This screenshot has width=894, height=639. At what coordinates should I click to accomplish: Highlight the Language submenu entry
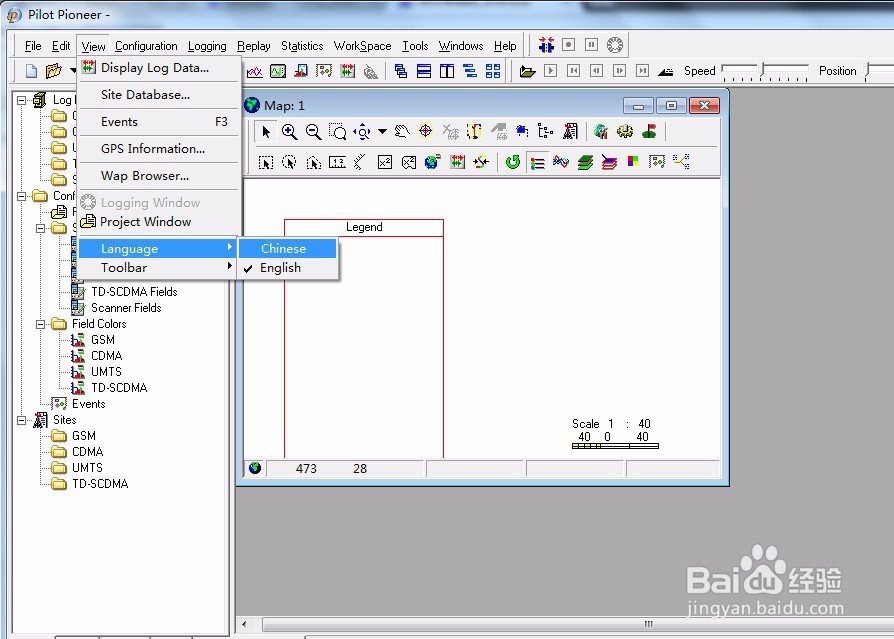tap(159, 249)
